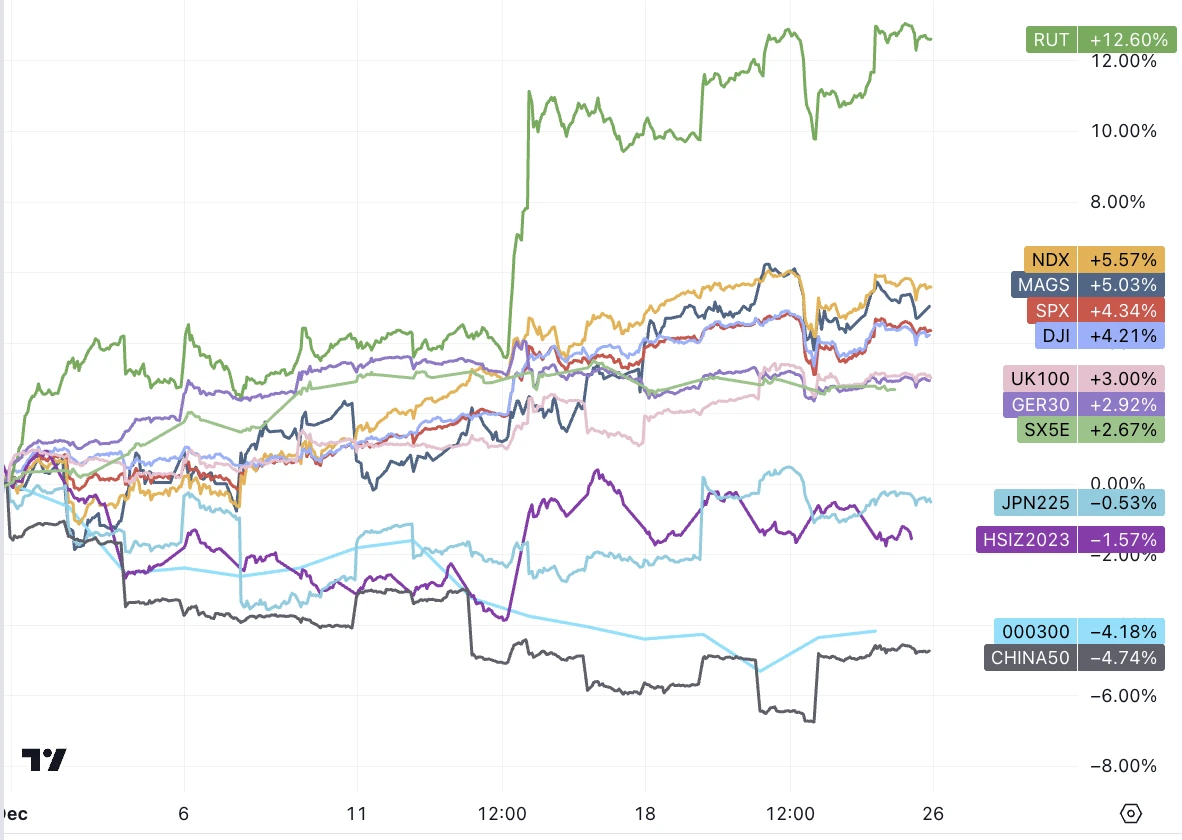Open the chart settings hexagon icon
The height and width of the screenshot is (840, 1182).
coord(1131,814)
